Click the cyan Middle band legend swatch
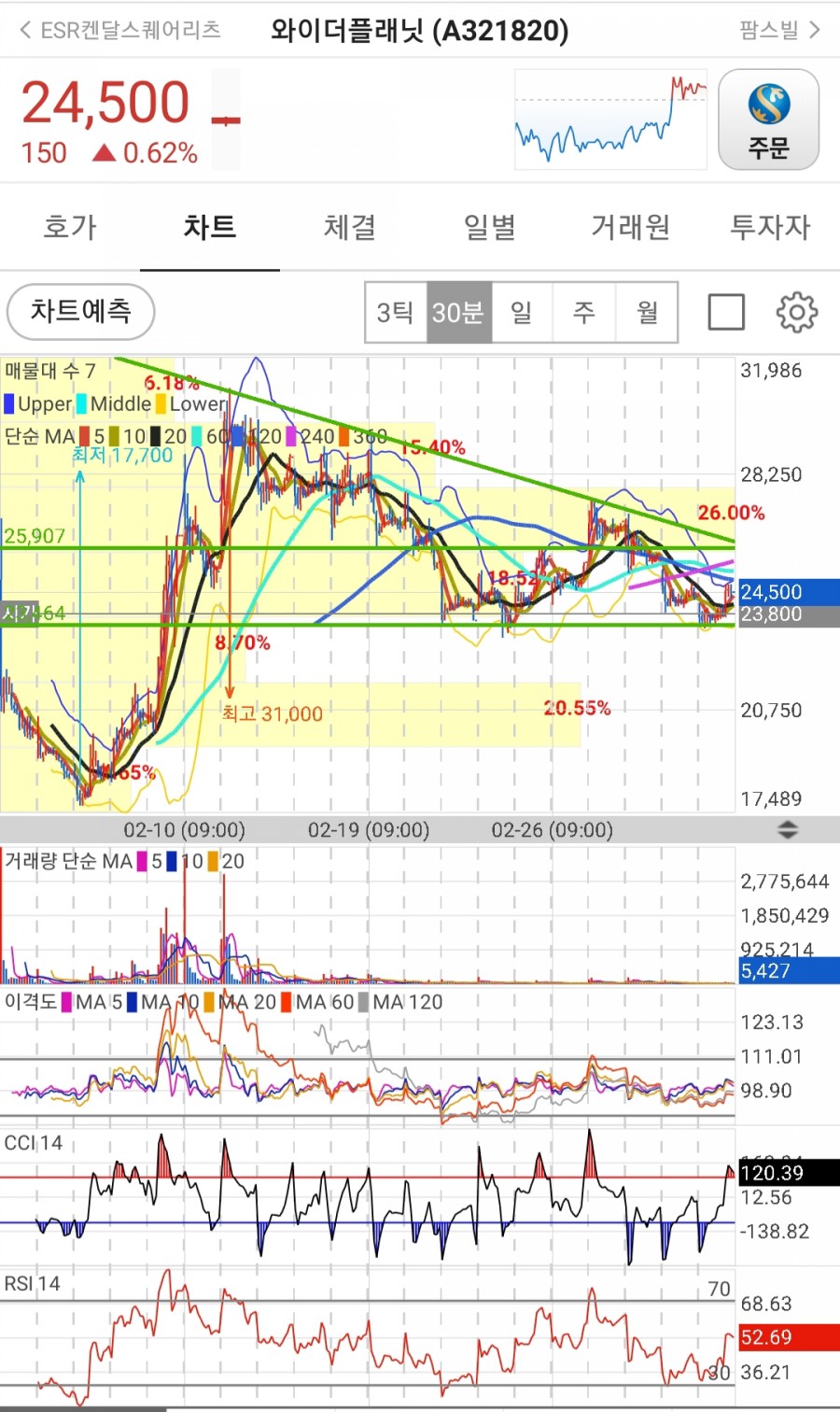The image size is (840, 1412). 82,404
